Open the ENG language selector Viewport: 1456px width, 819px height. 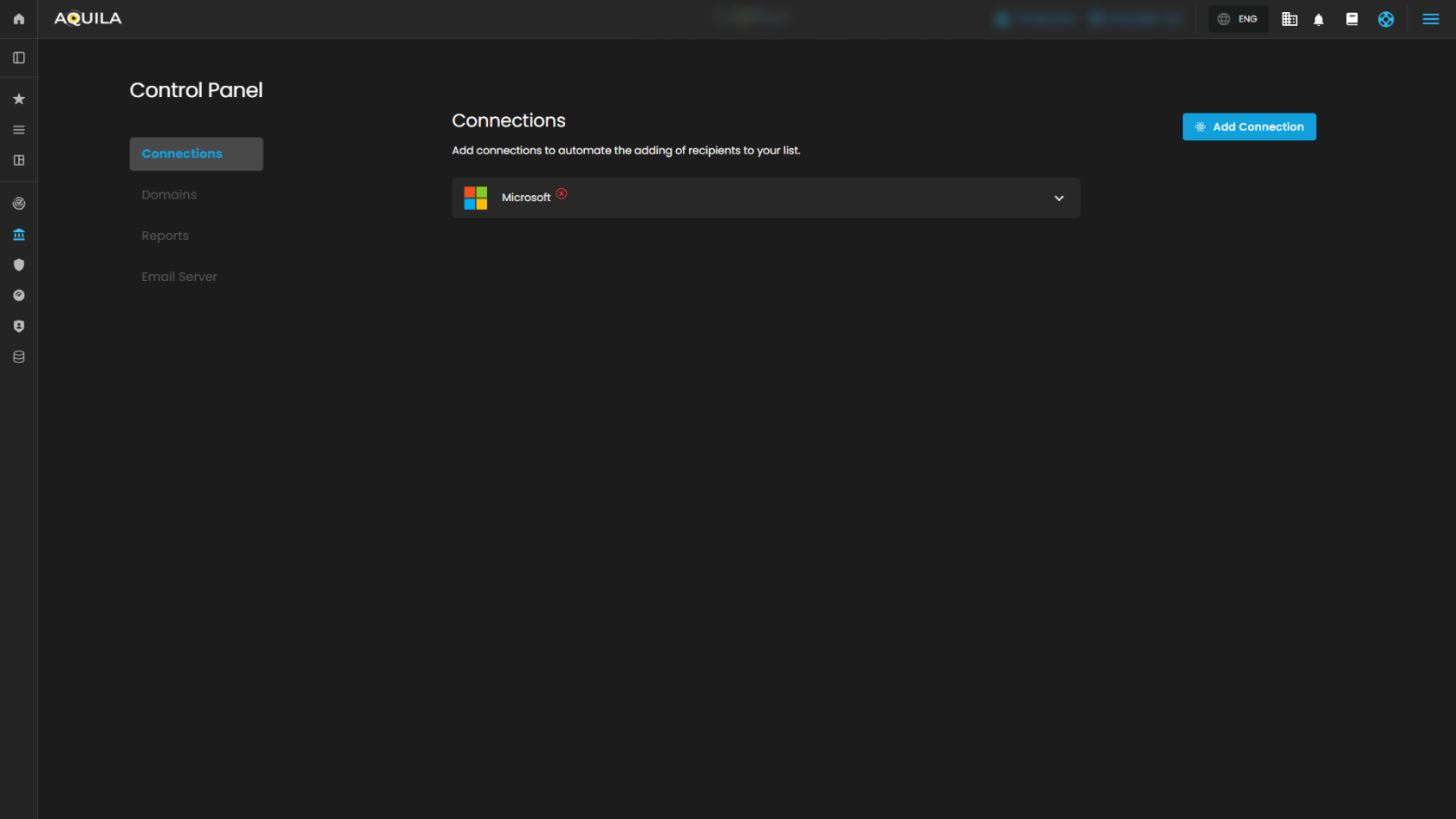[x=1238, y=18]
